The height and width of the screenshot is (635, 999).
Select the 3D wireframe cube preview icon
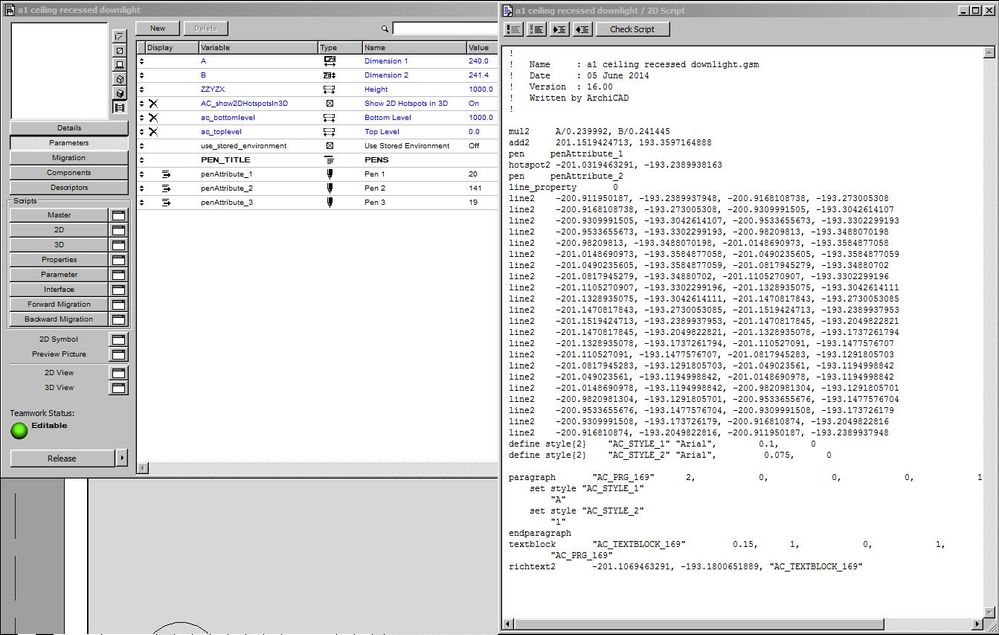119,79
